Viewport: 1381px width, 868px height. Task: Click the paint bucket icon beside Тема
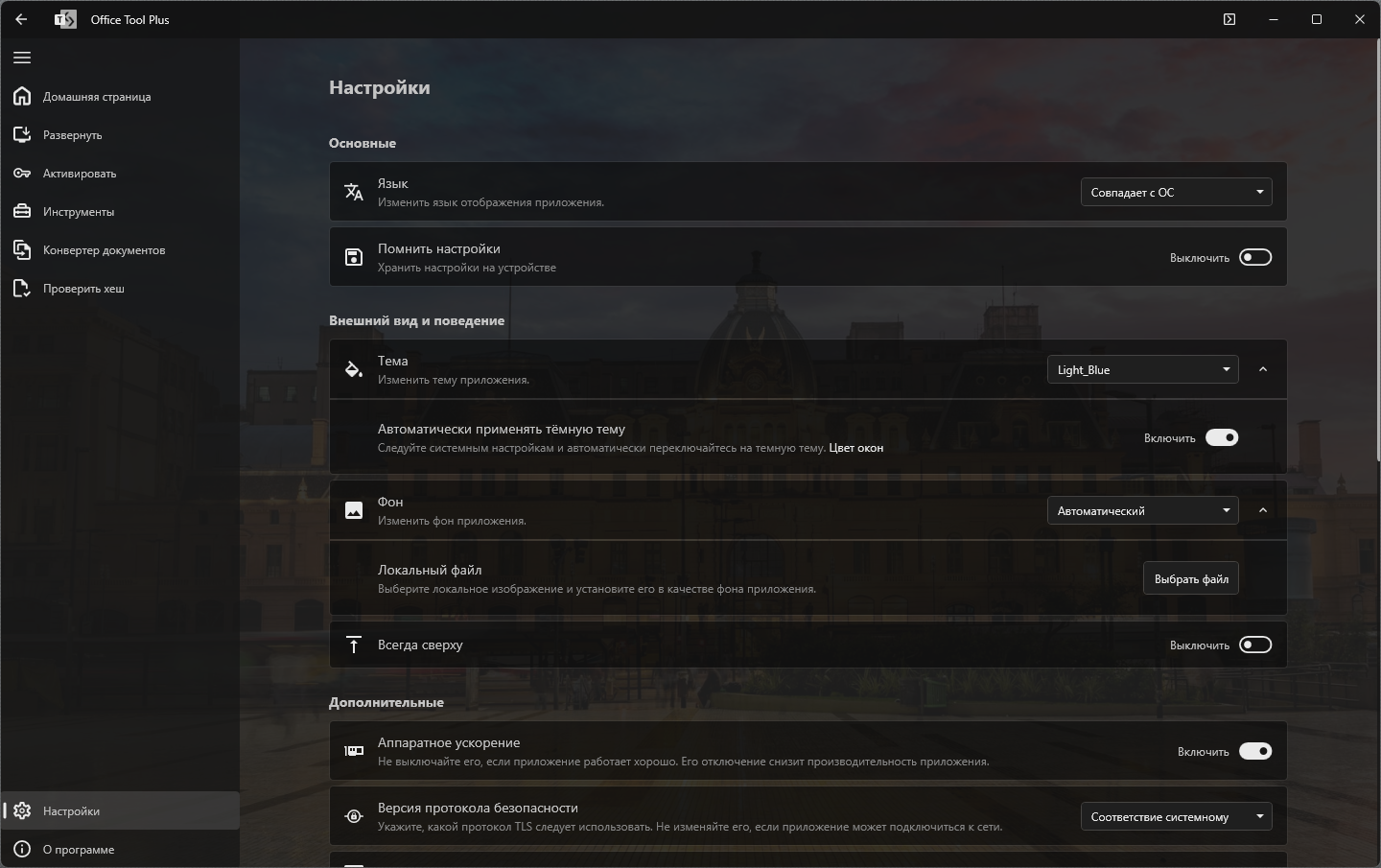click(x=354, y=369)
